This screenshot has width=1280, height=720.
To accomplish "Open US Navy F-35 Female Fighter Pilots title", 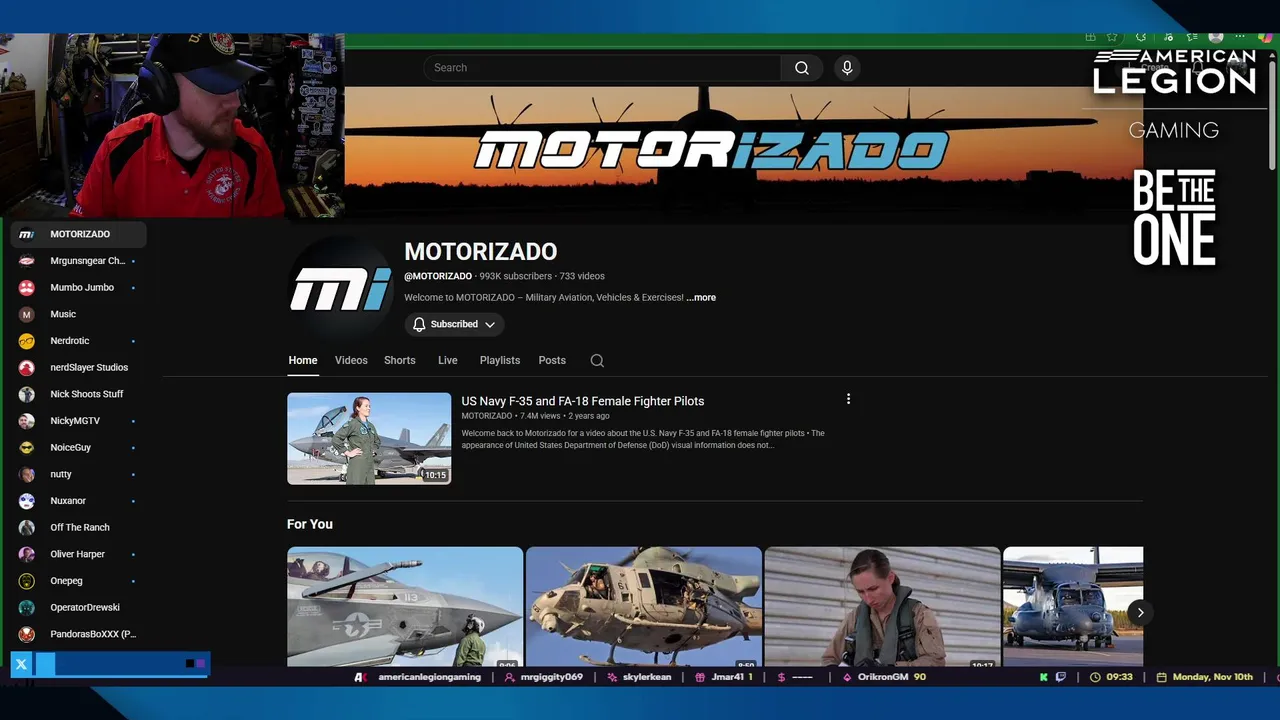I will [x=583, y=401].
